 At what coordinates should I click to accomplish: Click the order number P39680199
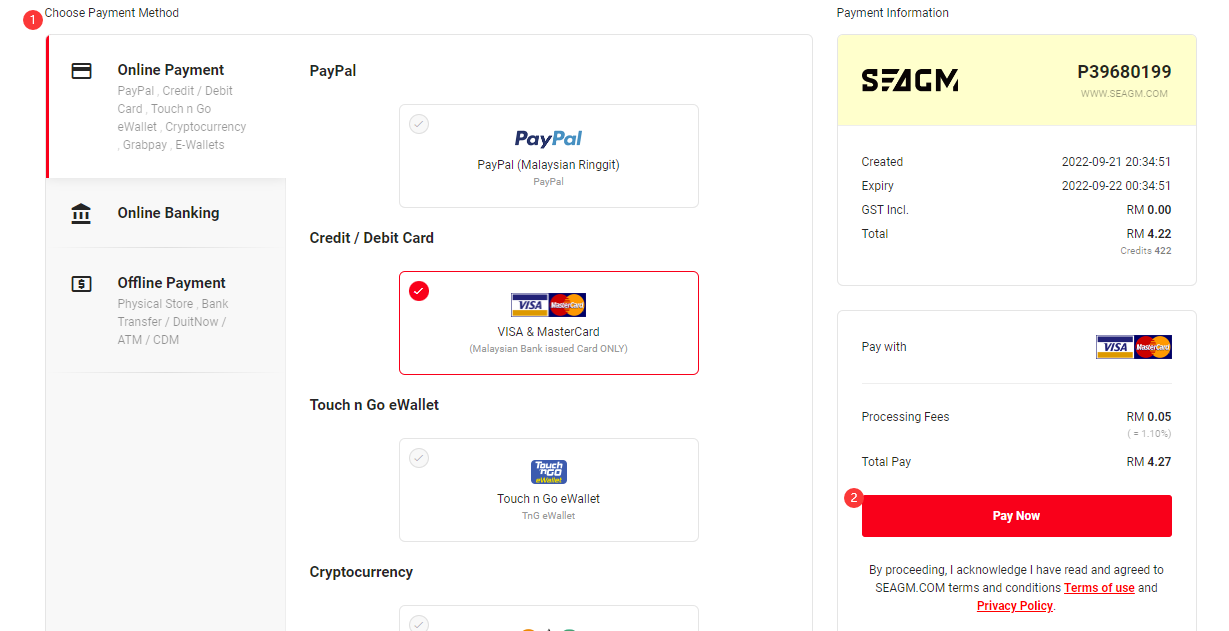1124,72
